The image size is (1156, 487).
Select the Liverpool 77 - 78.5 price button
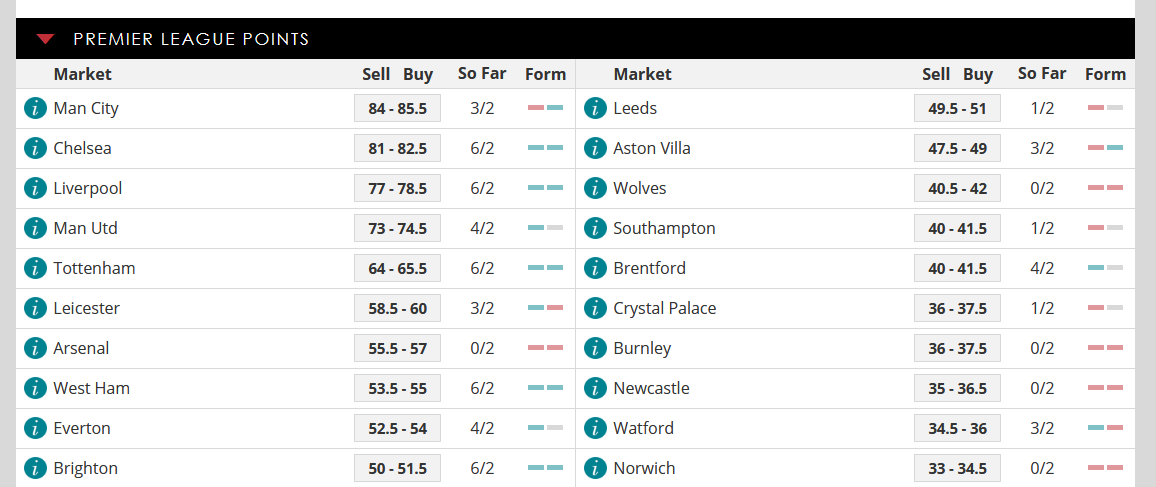pos(397,189)
